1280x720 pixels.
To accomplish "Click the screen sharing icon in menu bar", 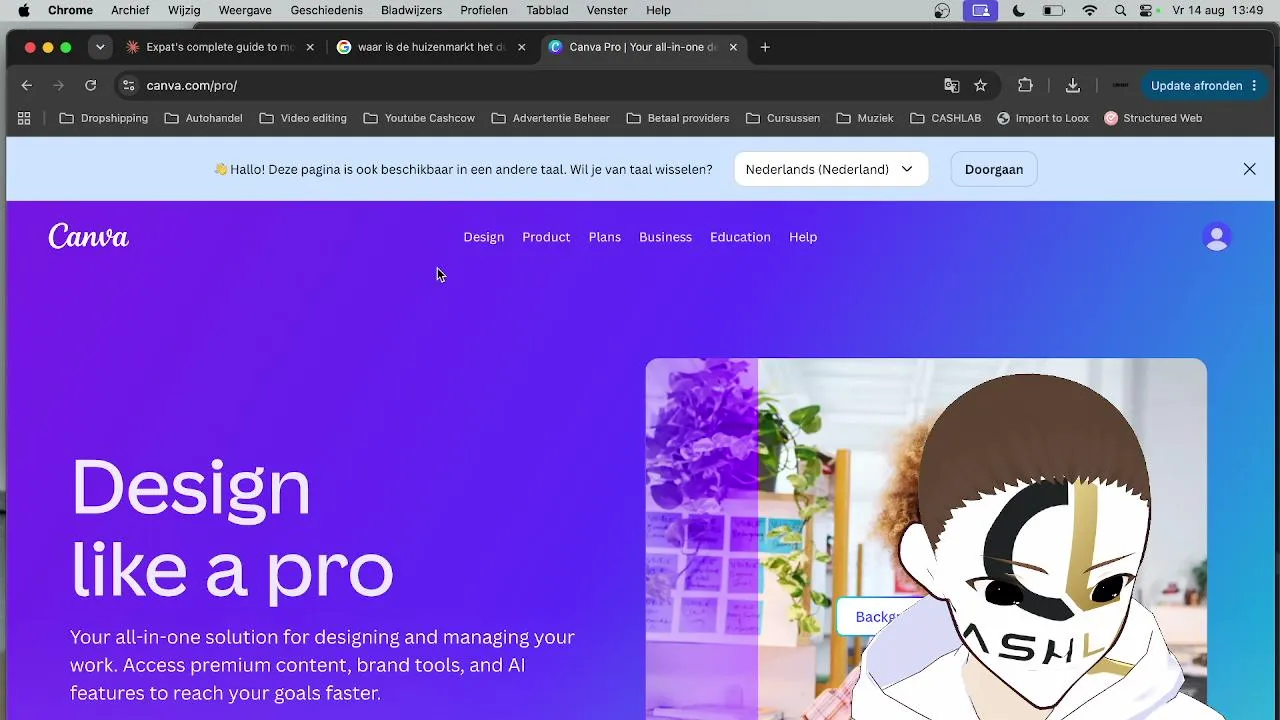I will click(981, 10).
